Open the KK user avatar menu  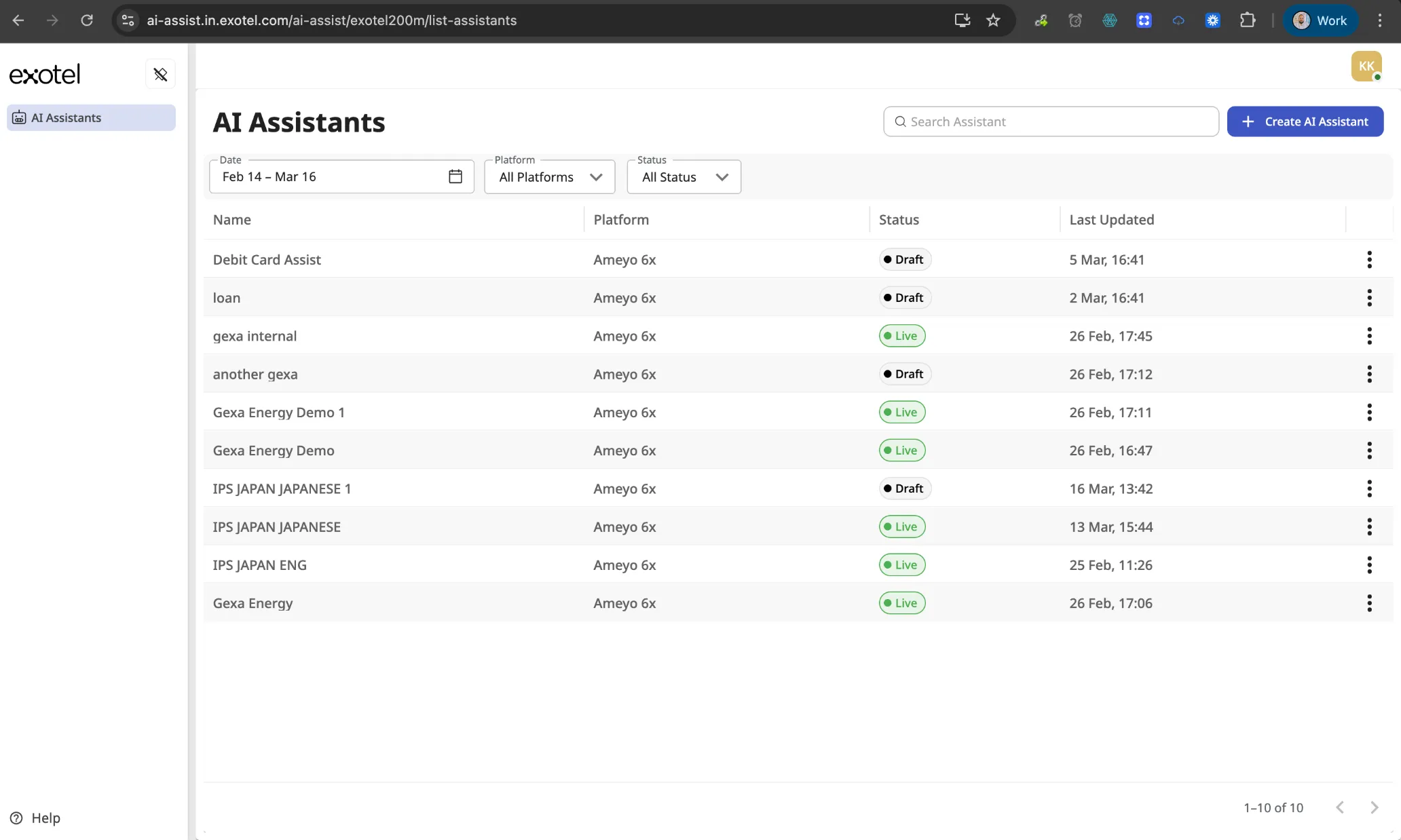[x=1366, y=66]
